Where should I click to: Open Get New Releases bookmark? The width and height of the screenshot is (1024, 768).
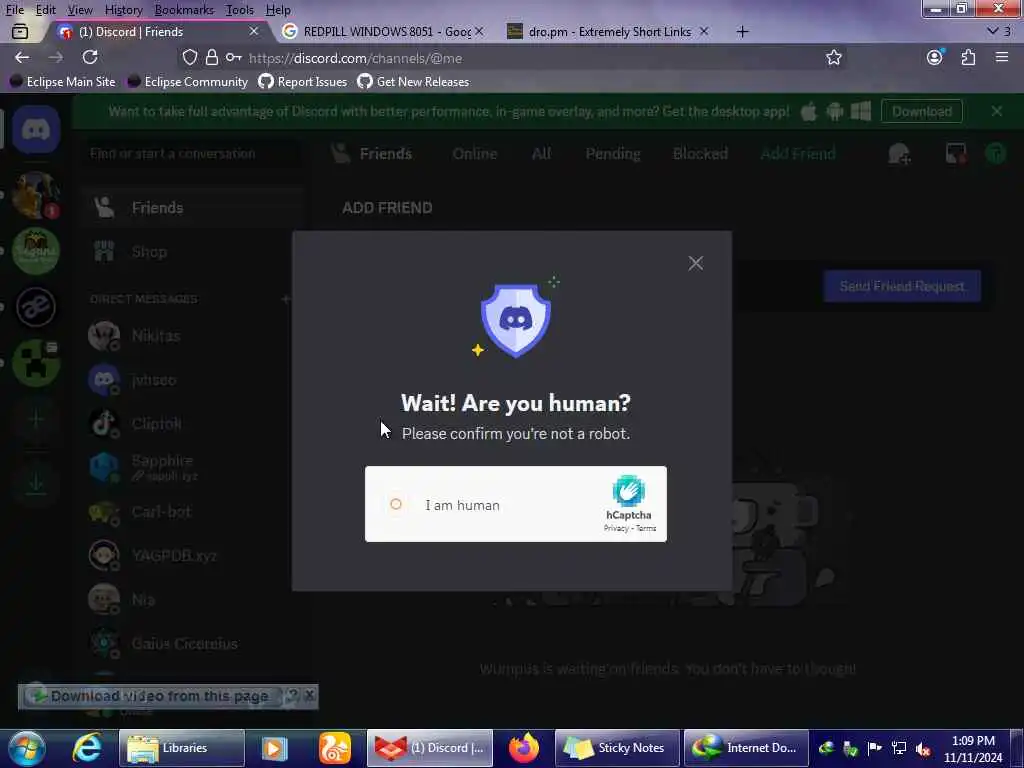tap(413, 82)
